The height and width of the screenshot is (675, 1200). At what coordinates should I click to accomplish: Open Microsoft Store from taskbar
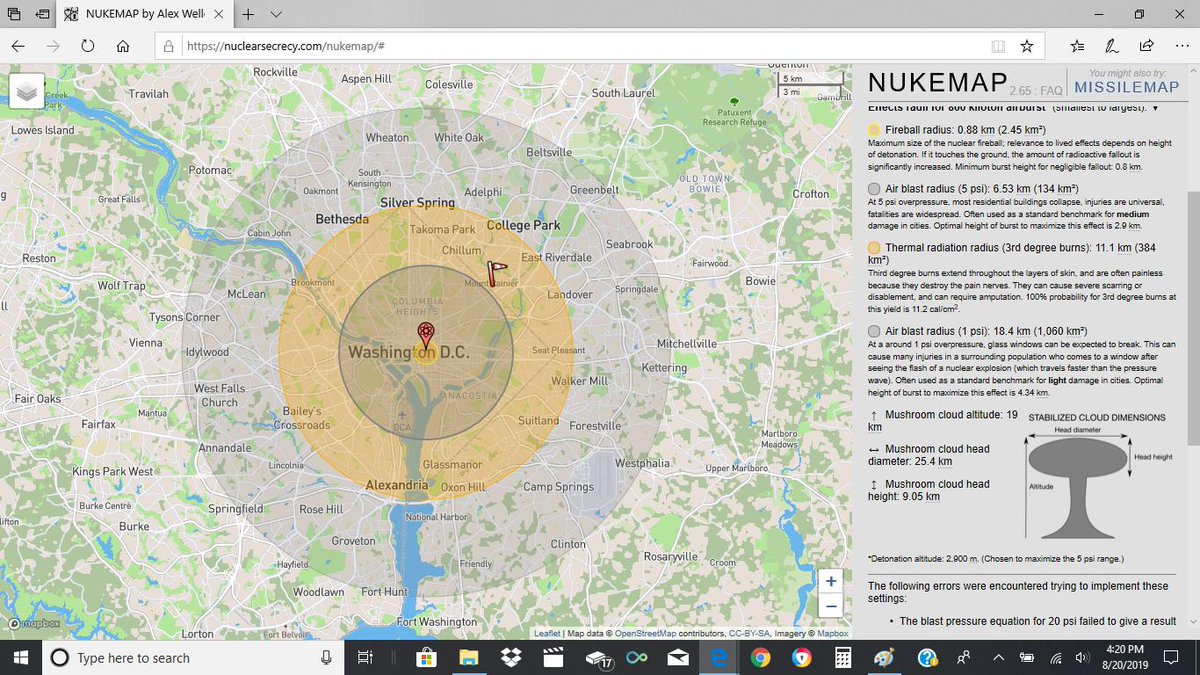coord(427,658)
